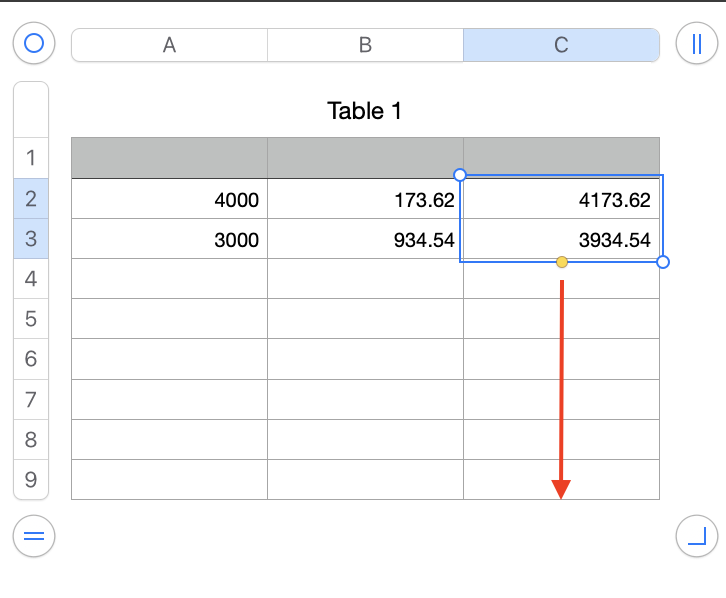Click the table resize corner handle
This screenshot has height=598, width=726.
[x=696, y=536]
